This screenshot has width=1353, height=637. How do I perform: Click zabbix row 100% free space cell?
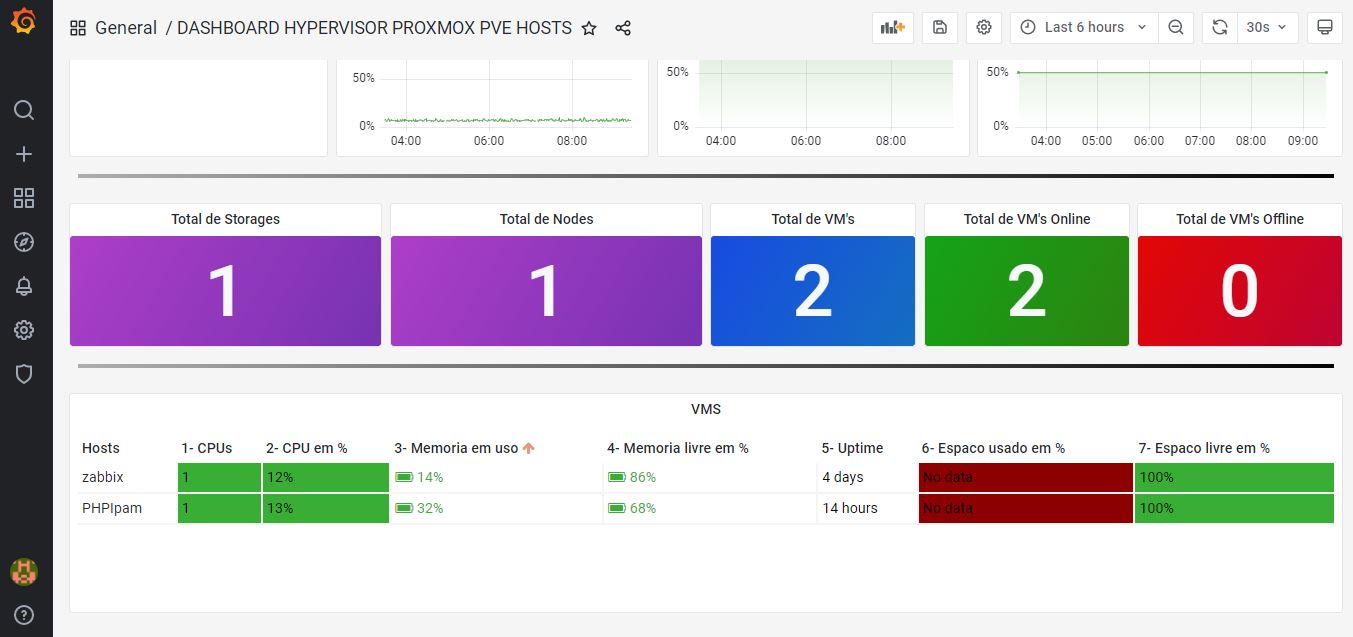click(1235, 477)
